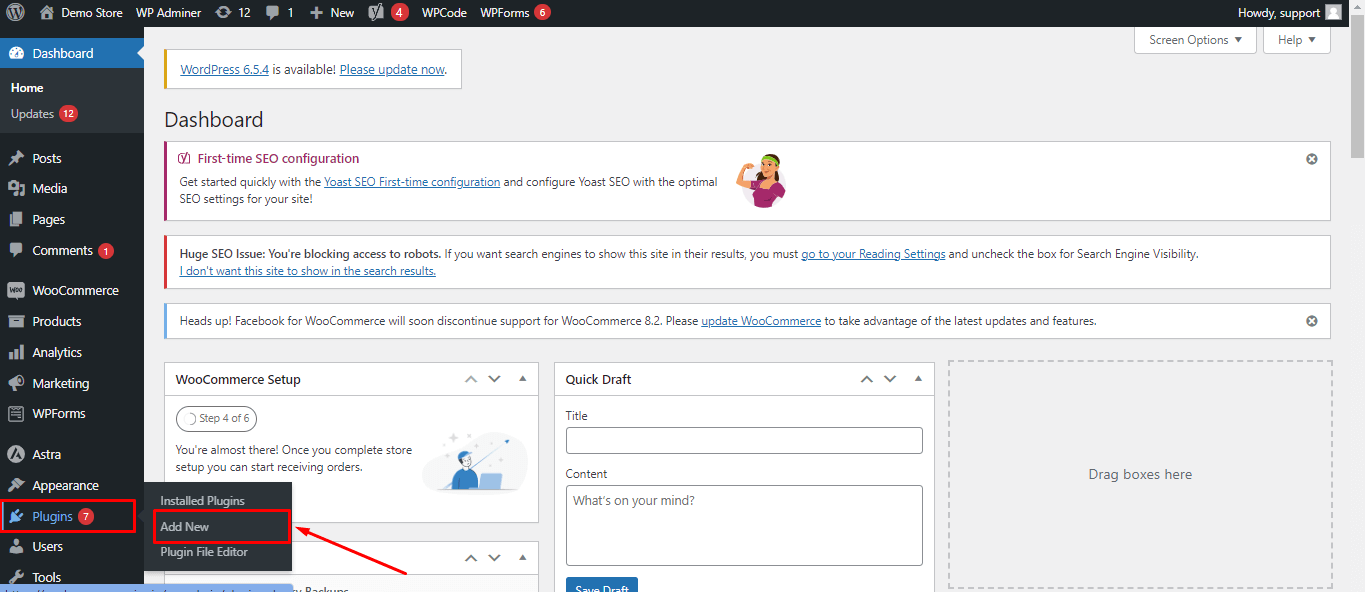Click the update WooCommerce link
This screenshot has width=1365, height=592.
(761, 321)
